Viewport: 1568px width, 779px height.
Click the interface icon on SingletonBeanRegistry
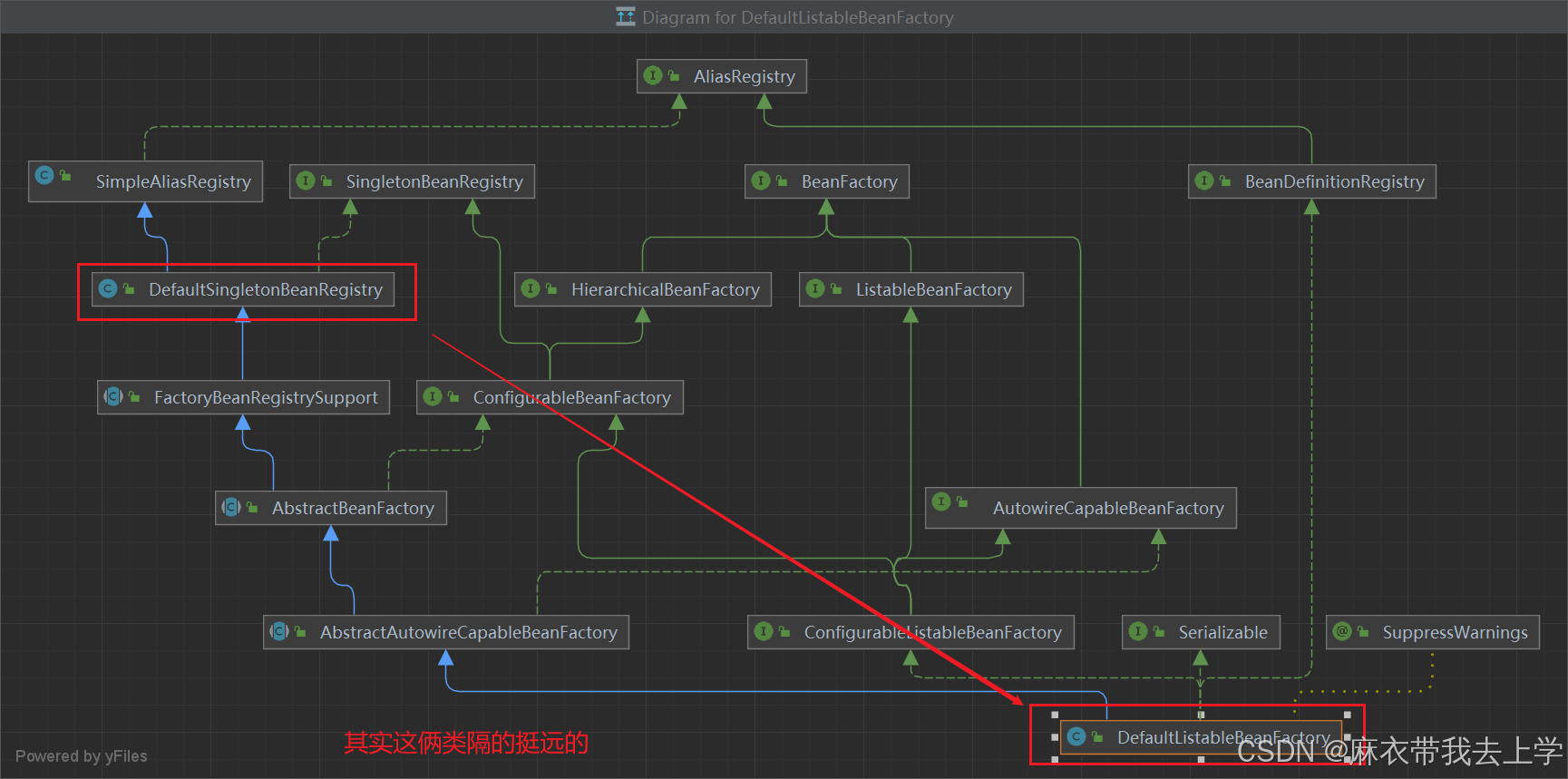tap(306, 180)
